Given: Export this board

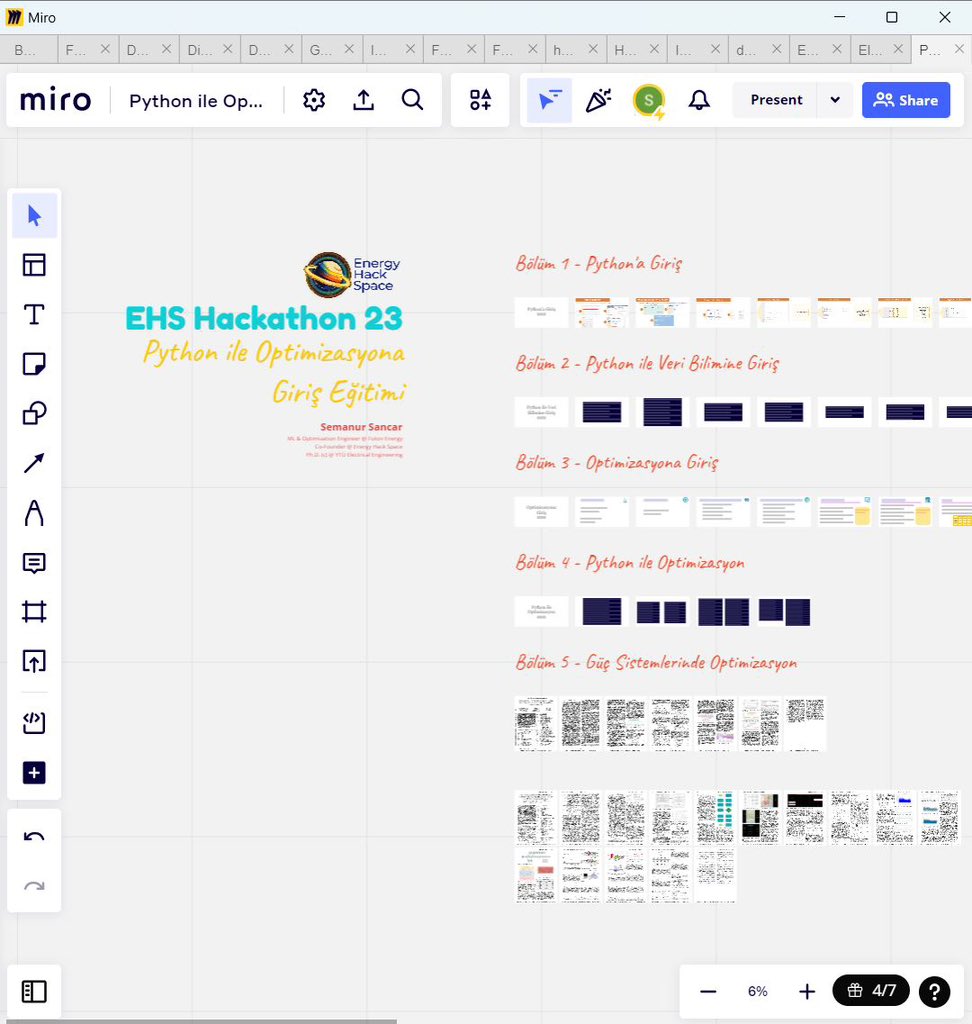Looking at the screenshot, I should (364, 100).
